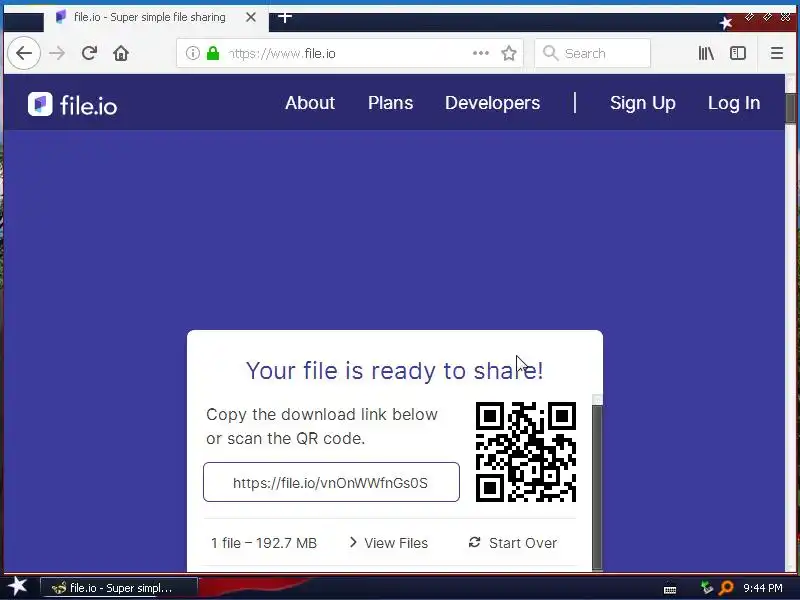This screenshot has height=600, width=800.
Task: Click the keyboard tray icon
Action: 670,589
